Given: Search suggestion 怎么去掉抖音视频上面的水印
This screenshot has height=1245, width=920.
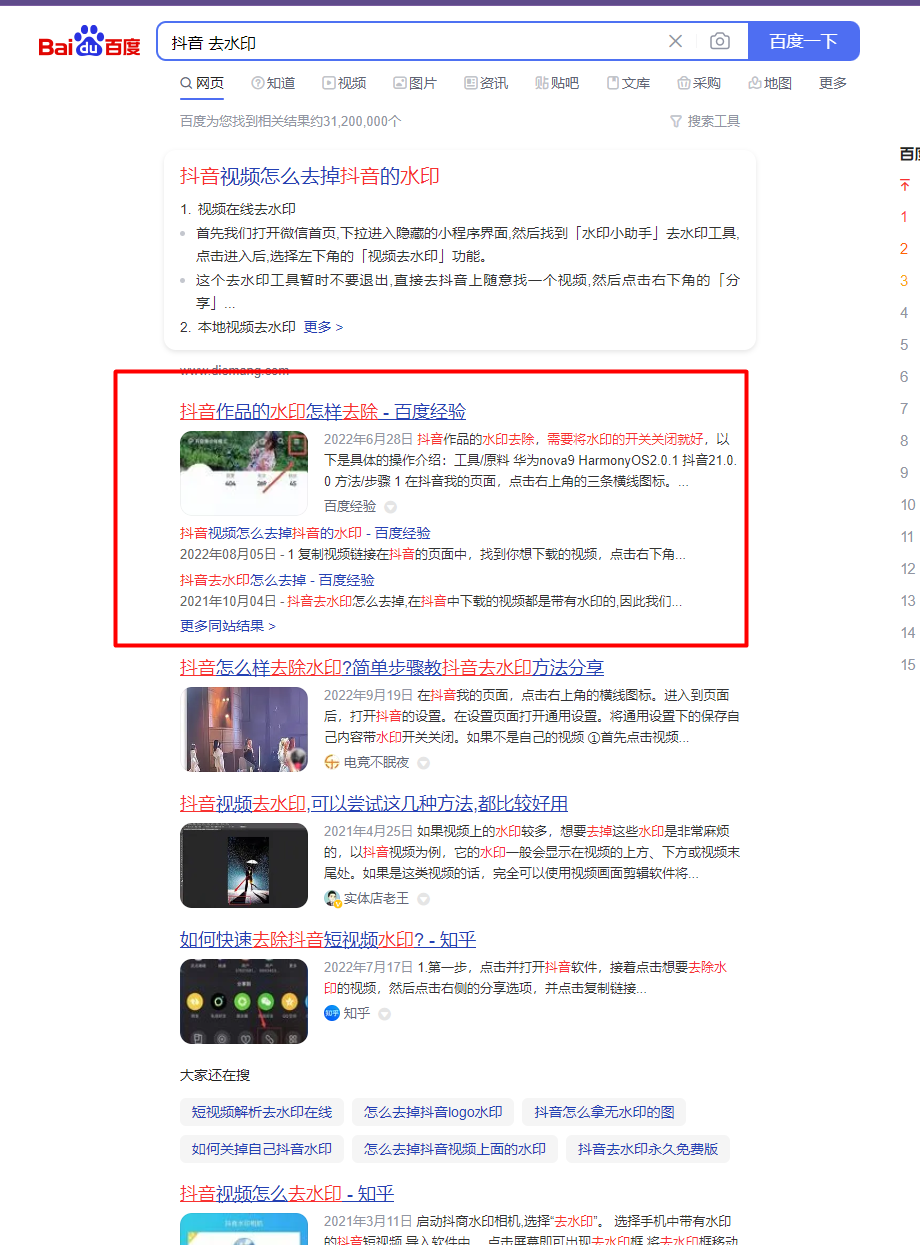Looking at the screenshot, I should click(455, 1149).
